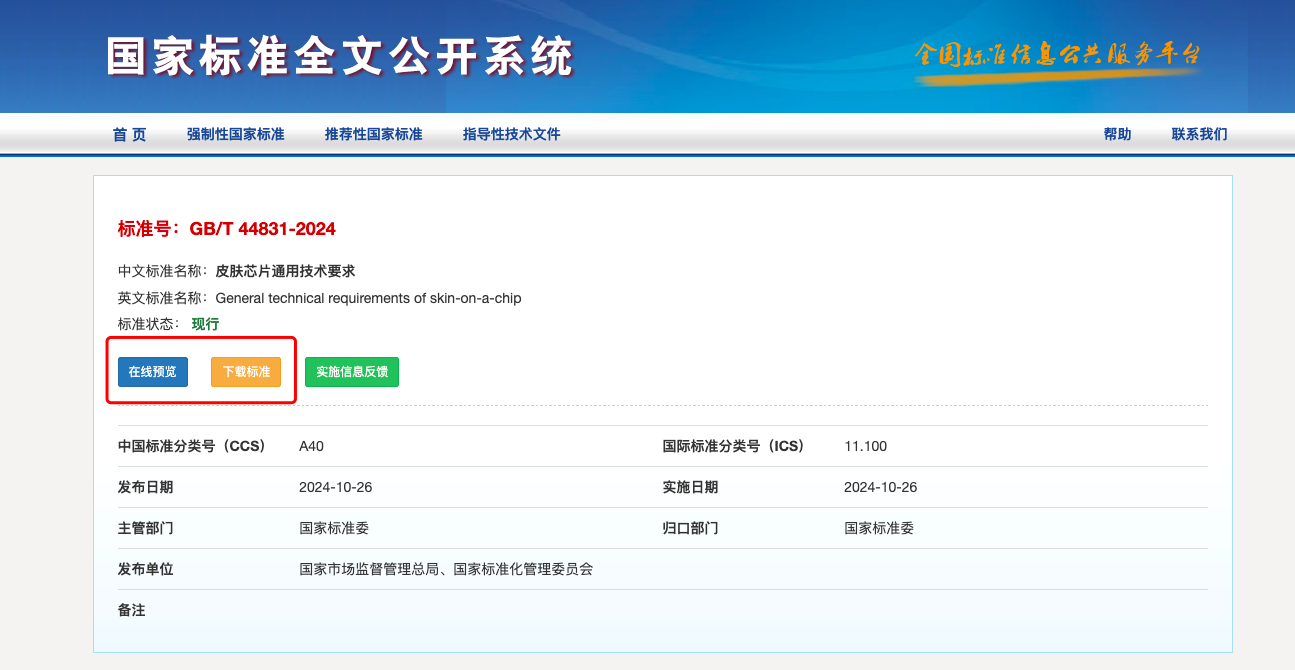This screenshot has width=1295, height=670.
Task: Click the 中国标准分类号（CCS） label
Action: pyautogui.click(x=195, y=446)
